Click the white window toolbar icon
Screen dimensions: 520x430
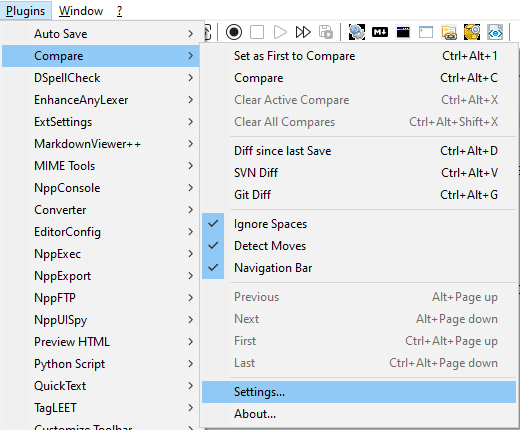426,32
